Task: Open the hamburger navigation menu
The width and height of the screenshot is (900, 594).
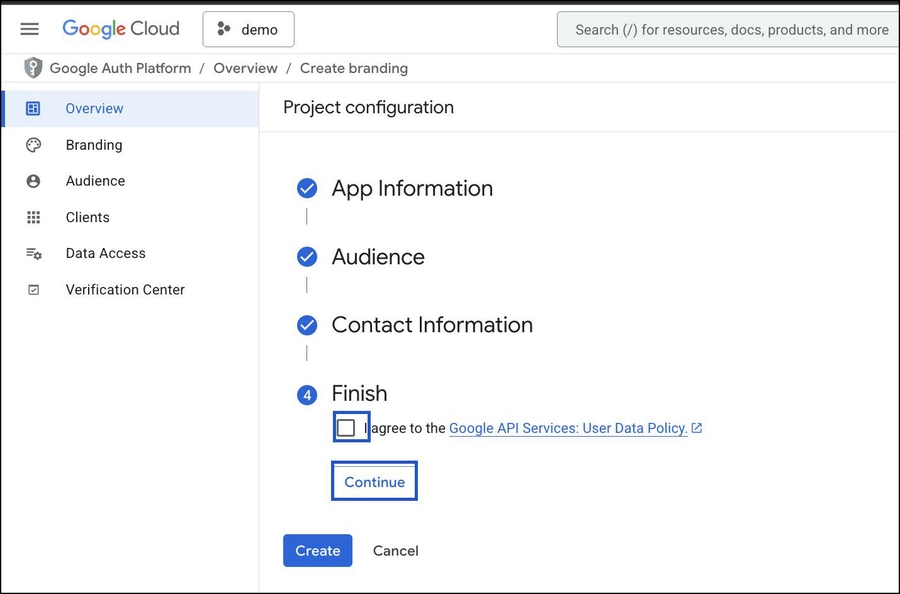Action: (29, 29)
